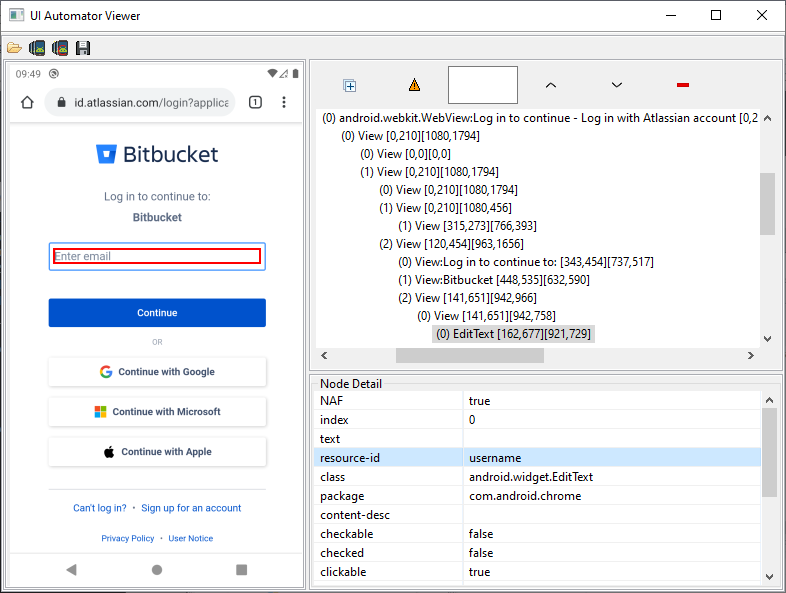Image resolution: width=786 pixels, height=593 pixels.
Task: Go to previous search result arrow
Action: [551, 85]
